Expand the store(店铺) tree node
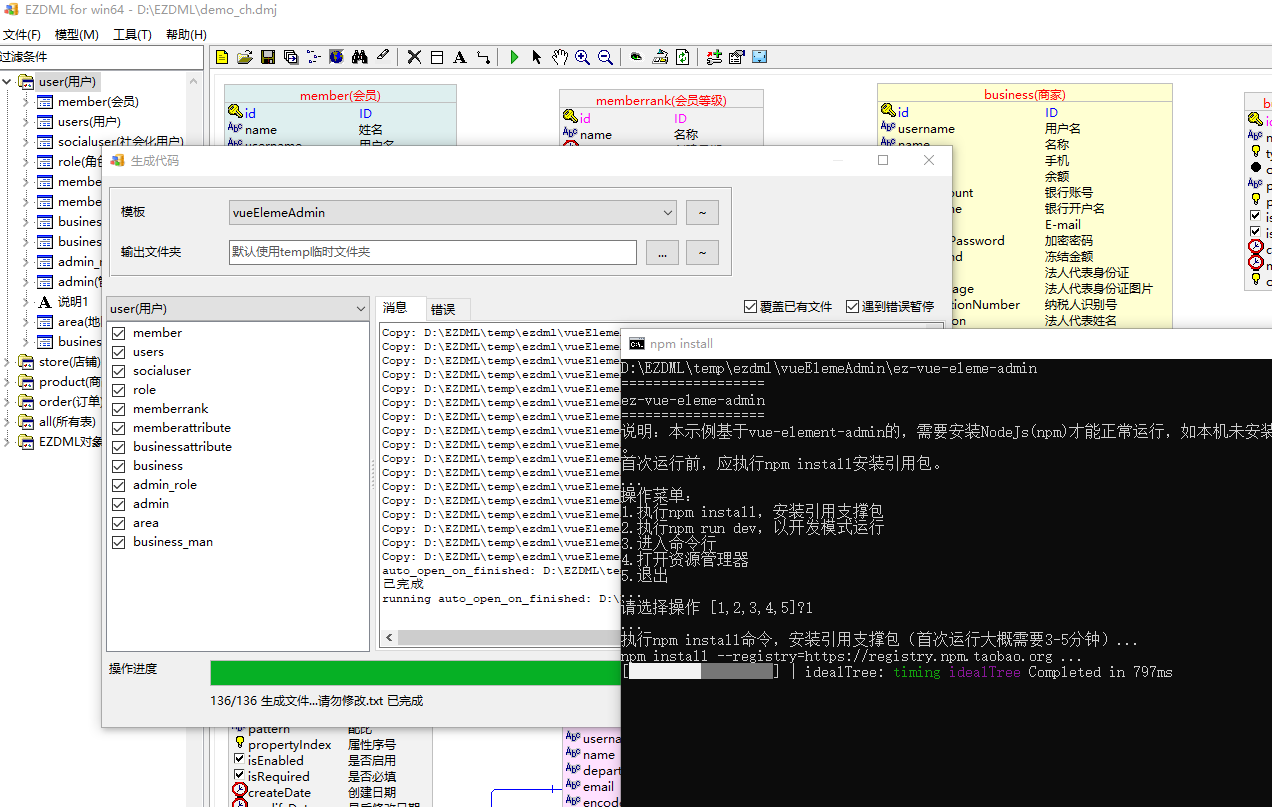Screen dimensions: 1272x807 (7, 361)
